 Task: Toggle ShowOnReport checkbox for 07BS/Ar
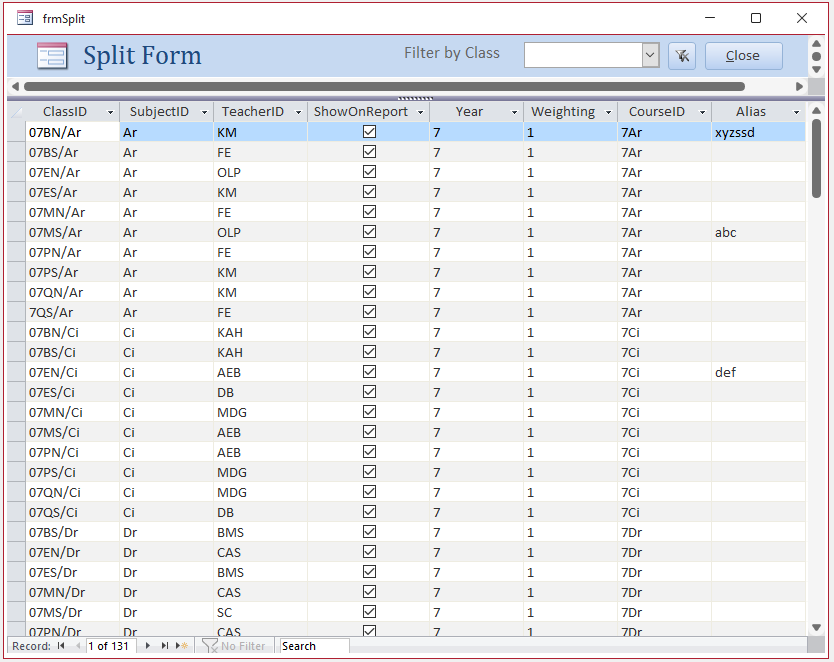369,152
